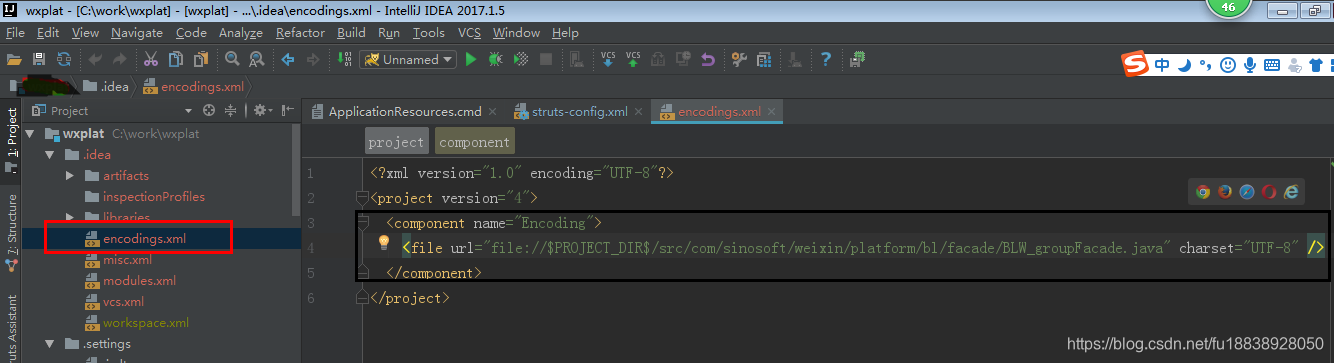Click Run with Coverage icon
The width and height of the screenshot is (1334, 363).
[x=520, y=59]
